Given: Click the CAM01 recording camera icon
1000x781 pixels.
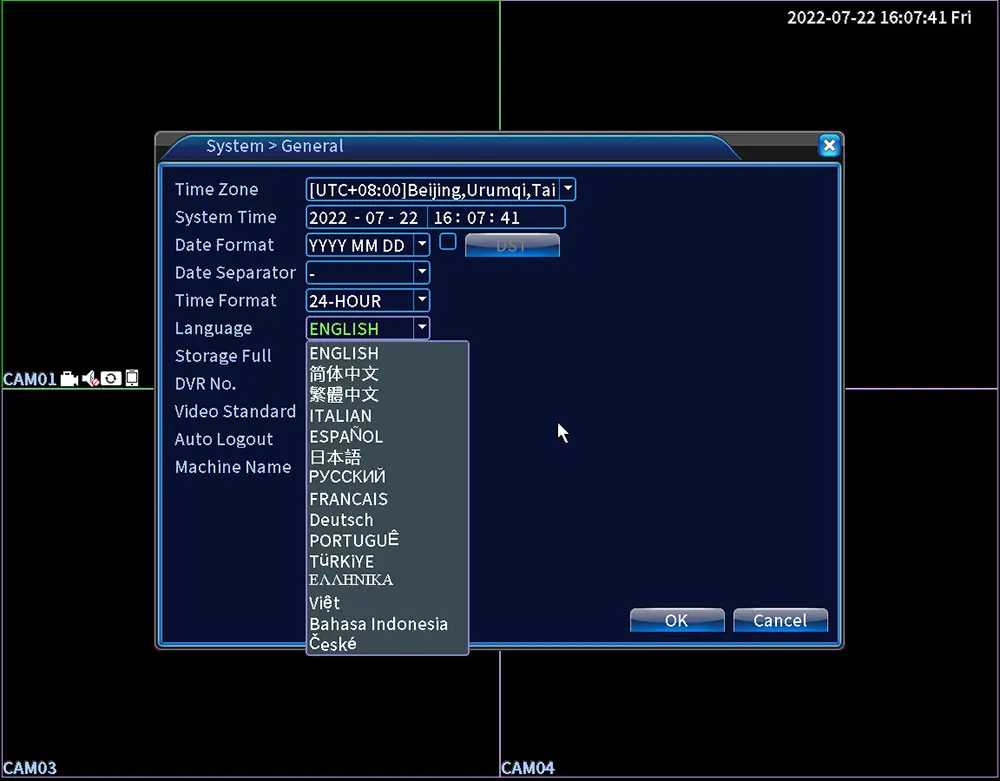Looking at the screenshot, I should click(x=69, y=379).
